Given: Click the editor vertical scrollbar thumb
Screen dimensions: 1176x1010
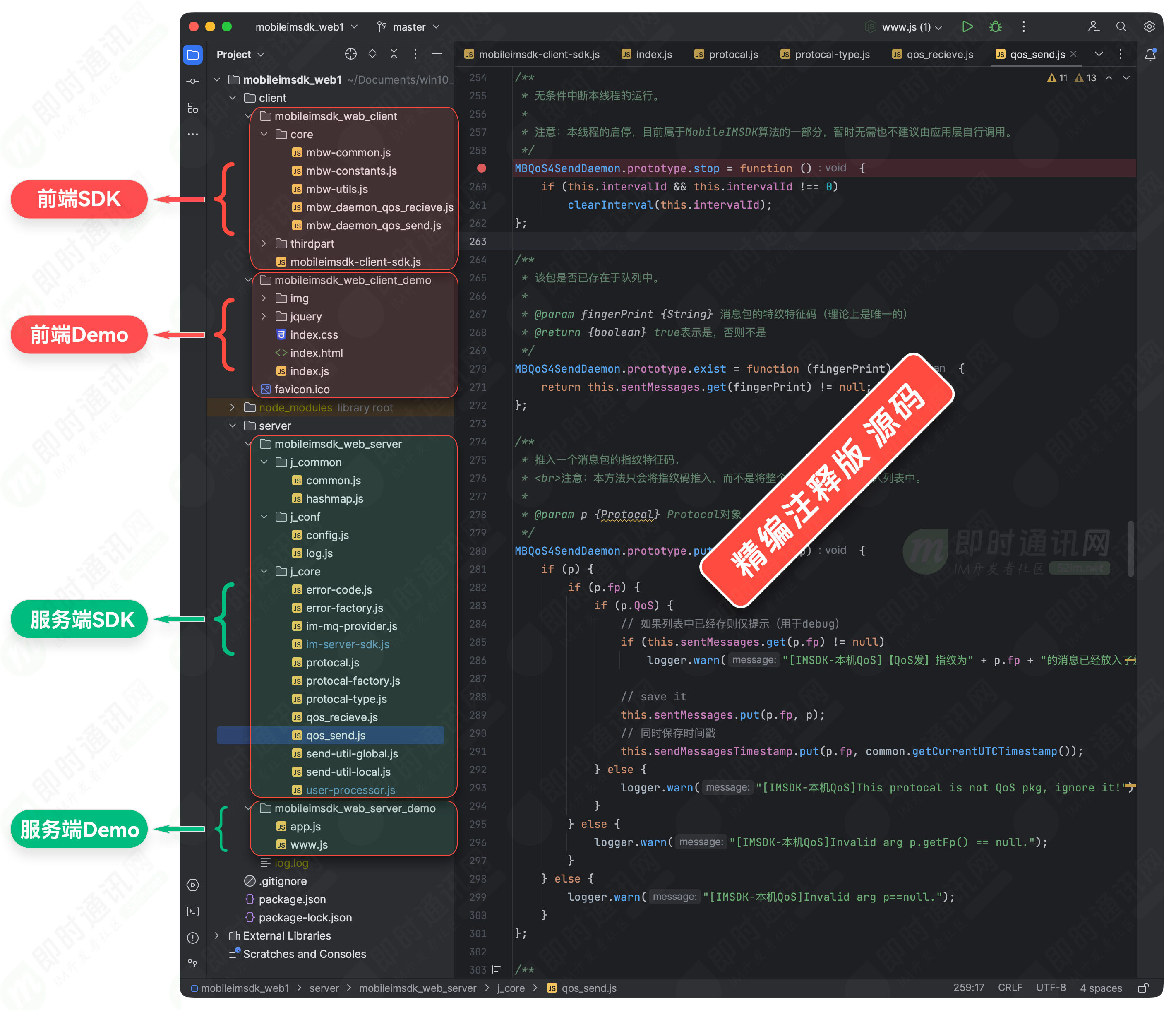Looking at the screenshot, I should pos(1131,548).
